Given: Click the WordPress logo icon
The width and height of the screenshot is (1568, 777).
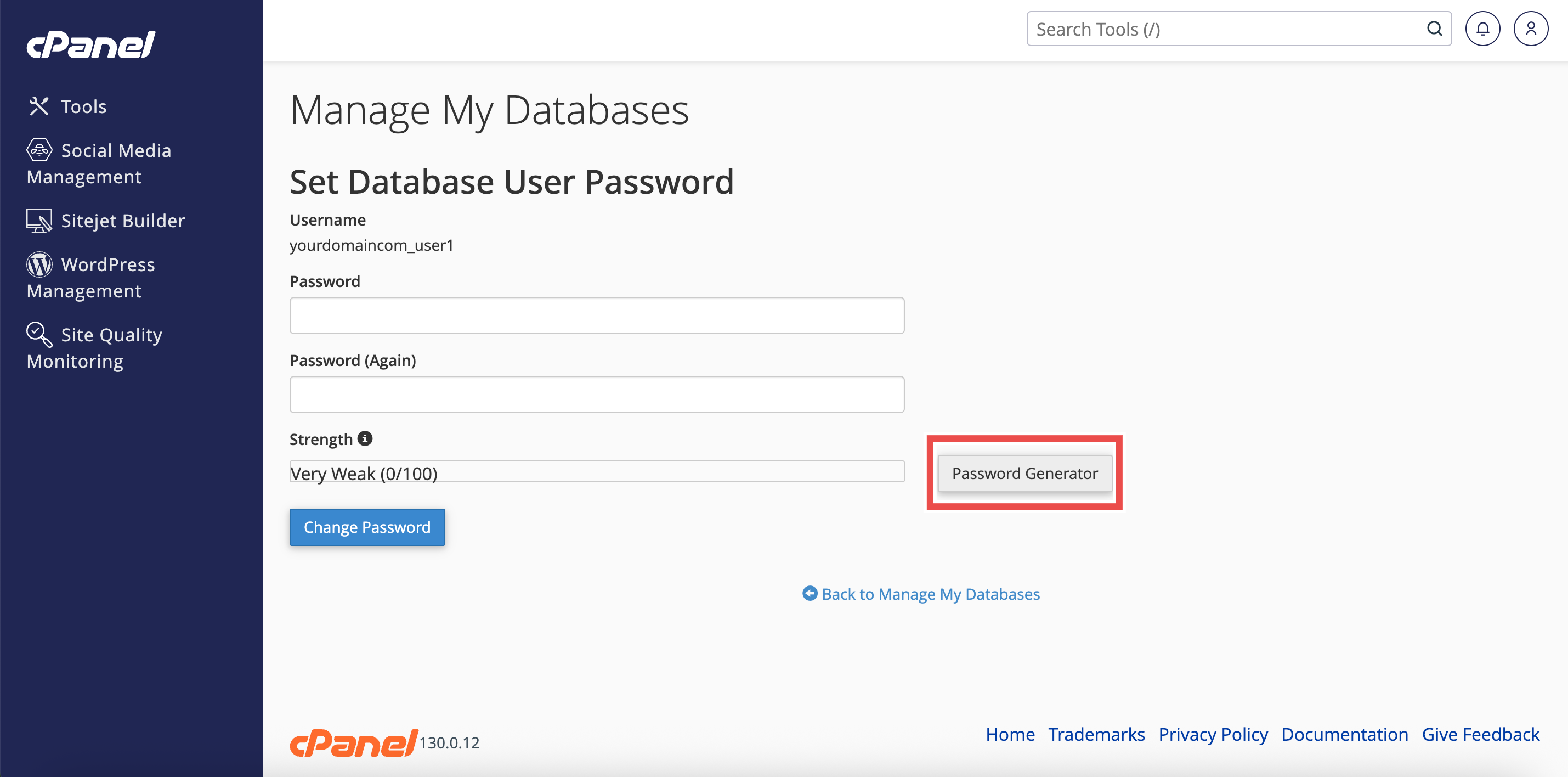Looking at the screenshot, I should click(x=39, y=264).
